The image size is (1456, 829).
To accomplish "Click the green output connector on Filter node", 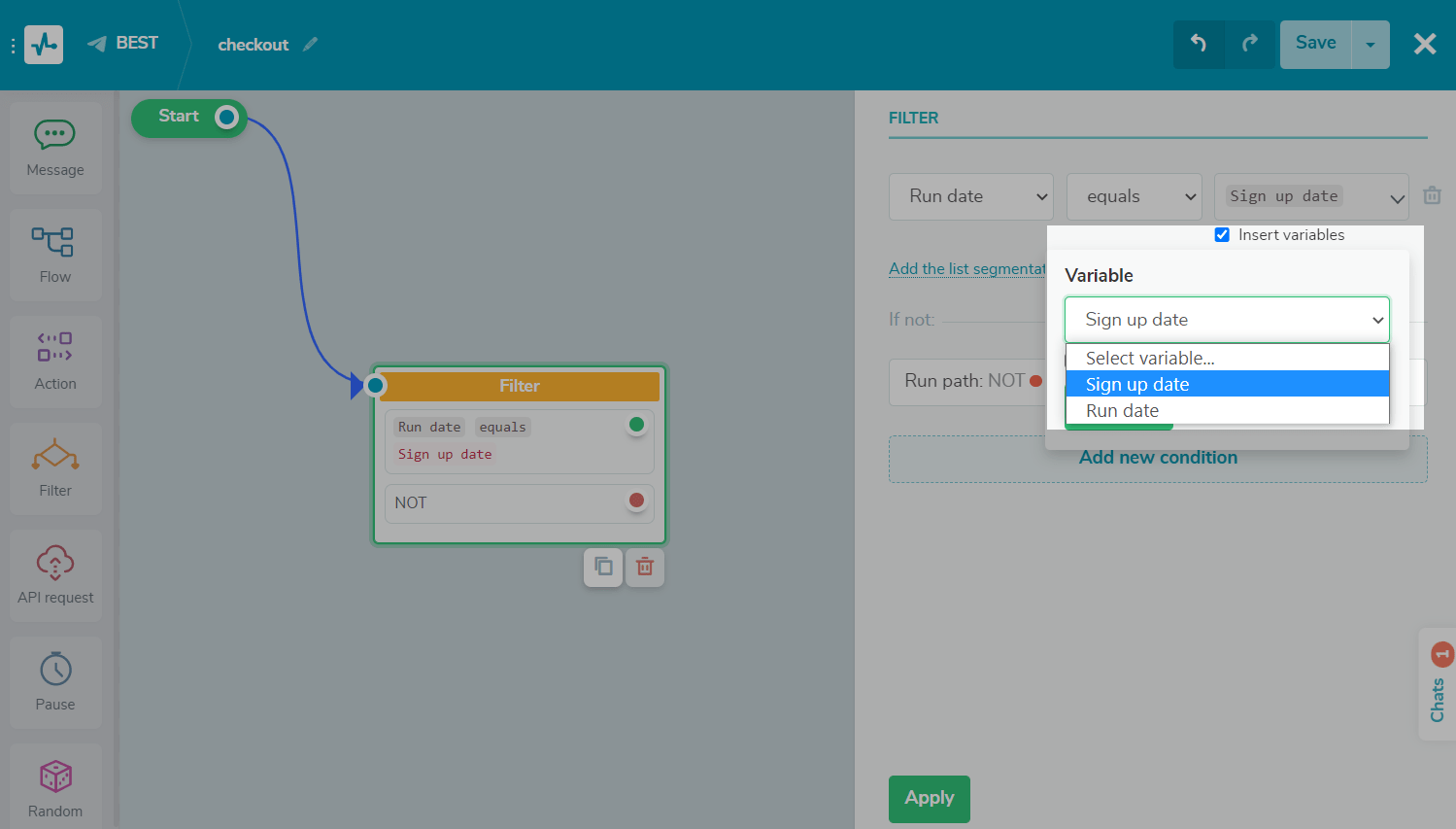I will [636, 425].
